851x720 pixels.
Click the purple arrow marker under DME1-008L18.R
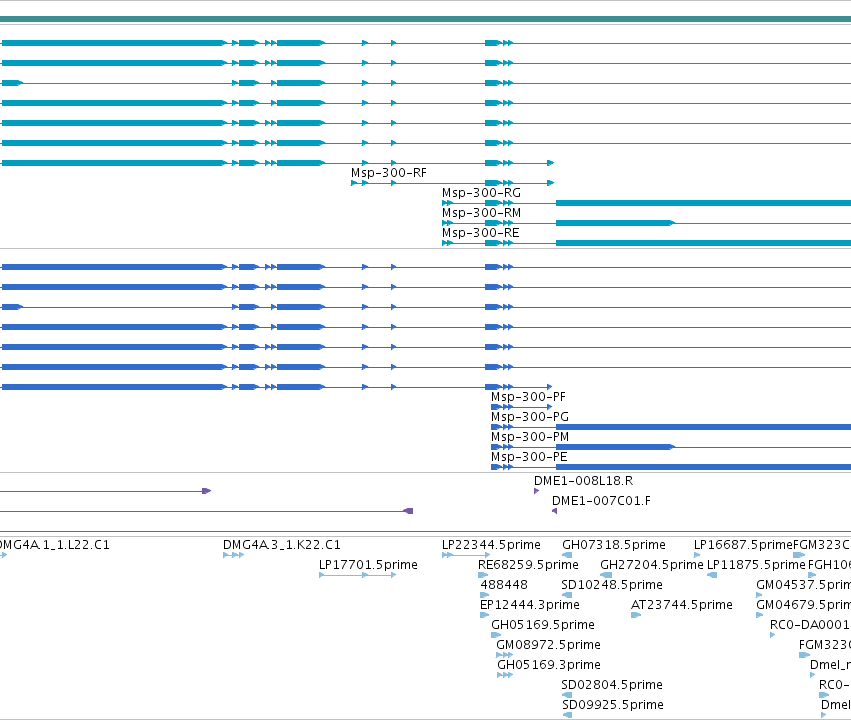(537, 491)
